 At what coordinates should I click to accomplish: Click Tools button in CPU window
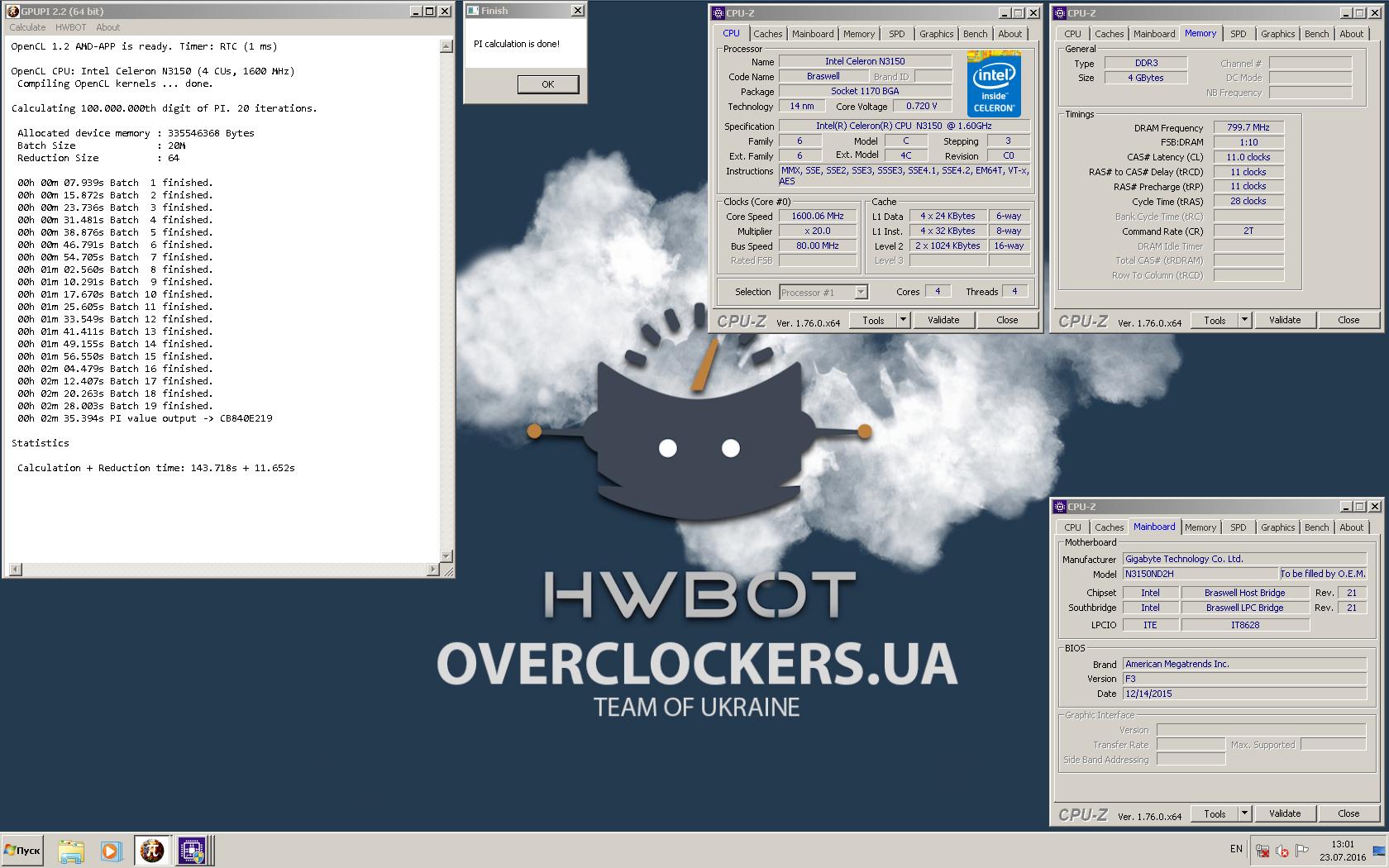pos(873,320)
